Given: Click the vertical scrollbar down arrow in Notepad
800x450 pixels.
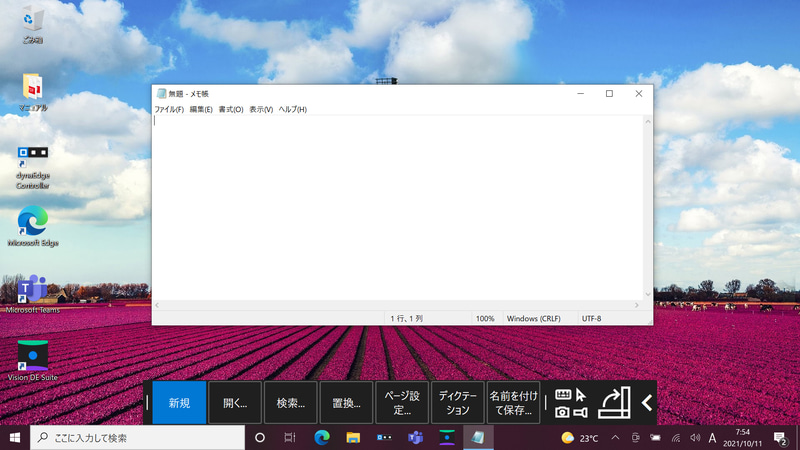Looking at the screenshot, I should point(648,294).
